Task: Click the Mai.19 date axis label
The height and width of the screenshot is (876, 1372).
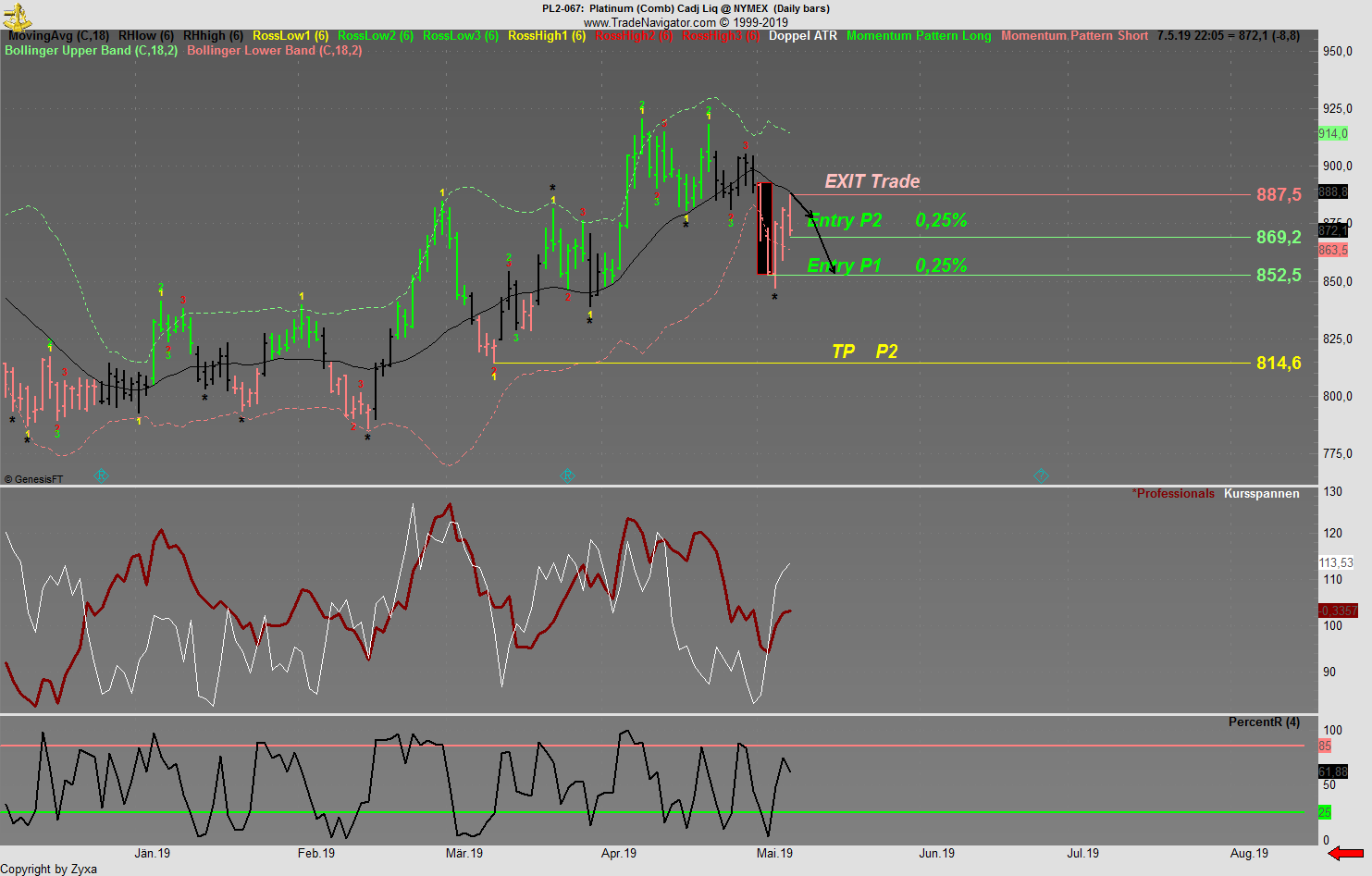Action: [775, 853]
